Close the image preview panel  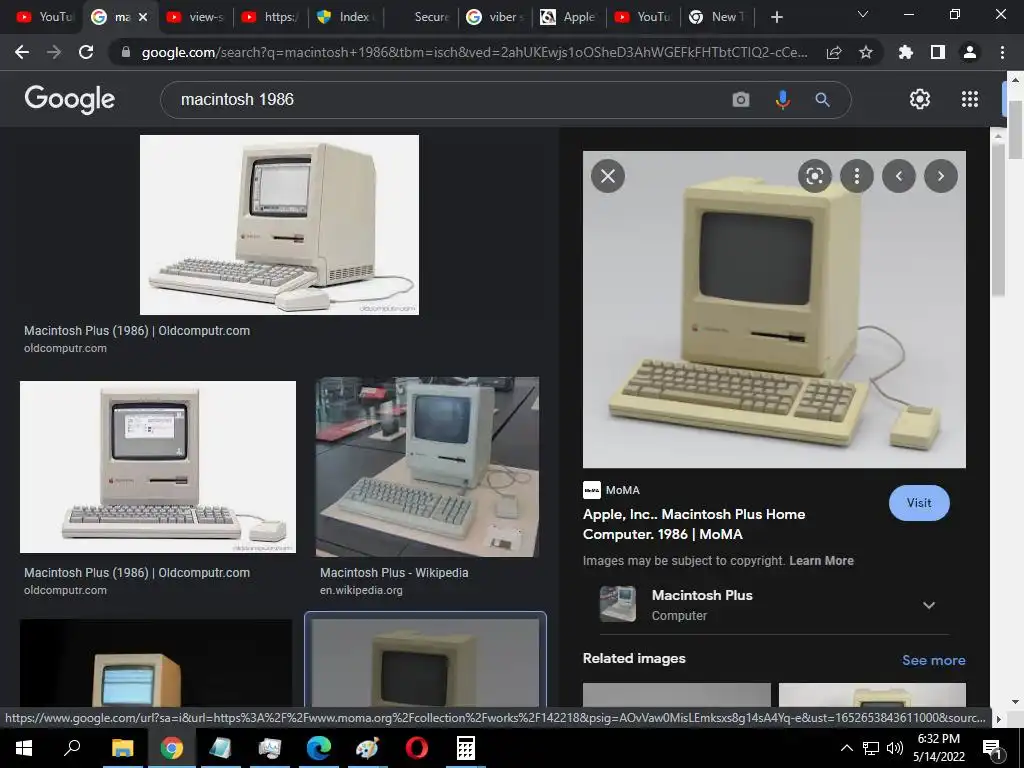(608, 176)
